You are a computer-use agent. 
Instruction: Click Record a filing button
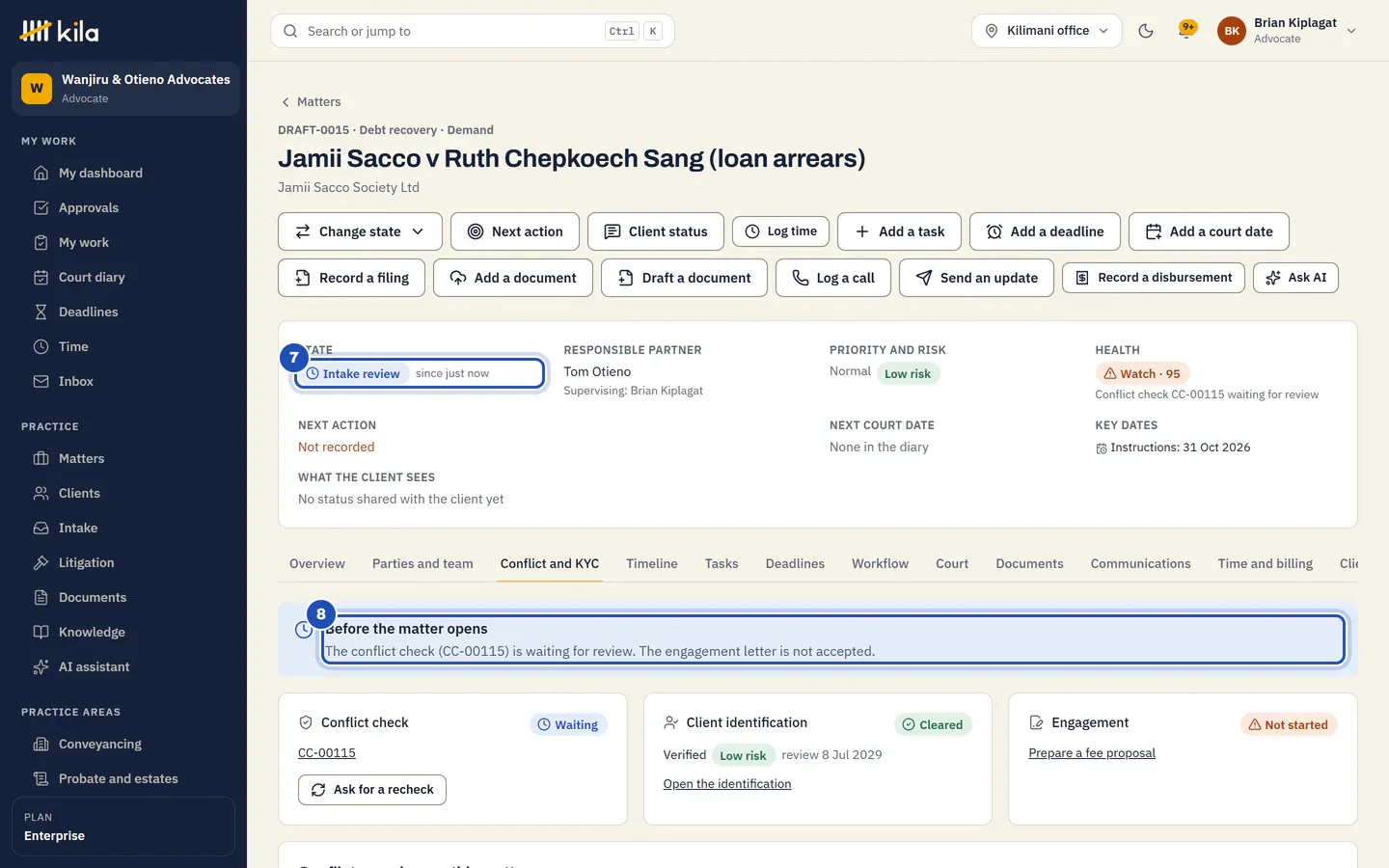pos(351,278)
